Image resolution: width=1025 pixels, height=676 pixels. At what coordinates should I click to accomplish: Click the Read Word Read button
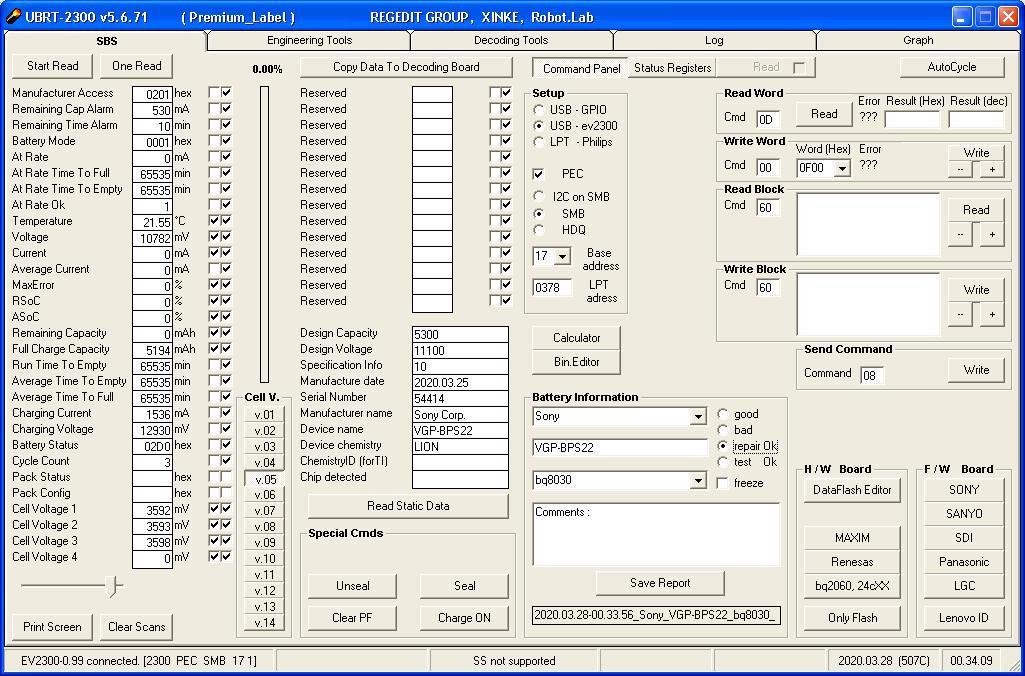click(824, 114)
